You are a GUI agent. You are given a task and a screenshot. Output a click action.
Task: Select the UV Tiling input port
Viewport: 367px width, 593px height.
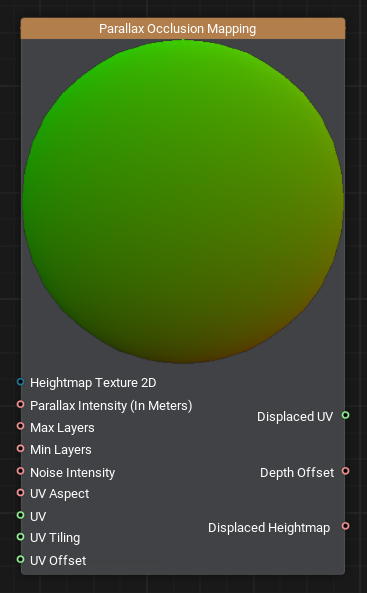pos(20,537)
